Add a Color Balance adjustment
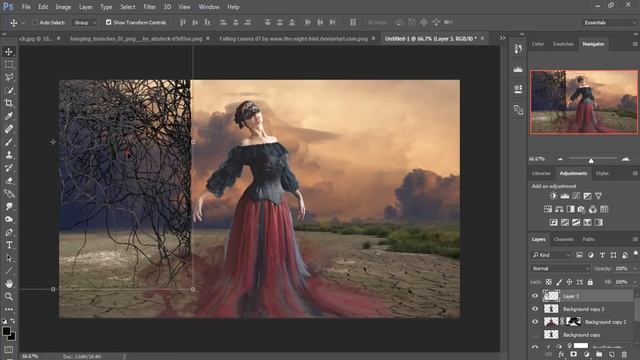640x360 pixels. tap(559, 209)
